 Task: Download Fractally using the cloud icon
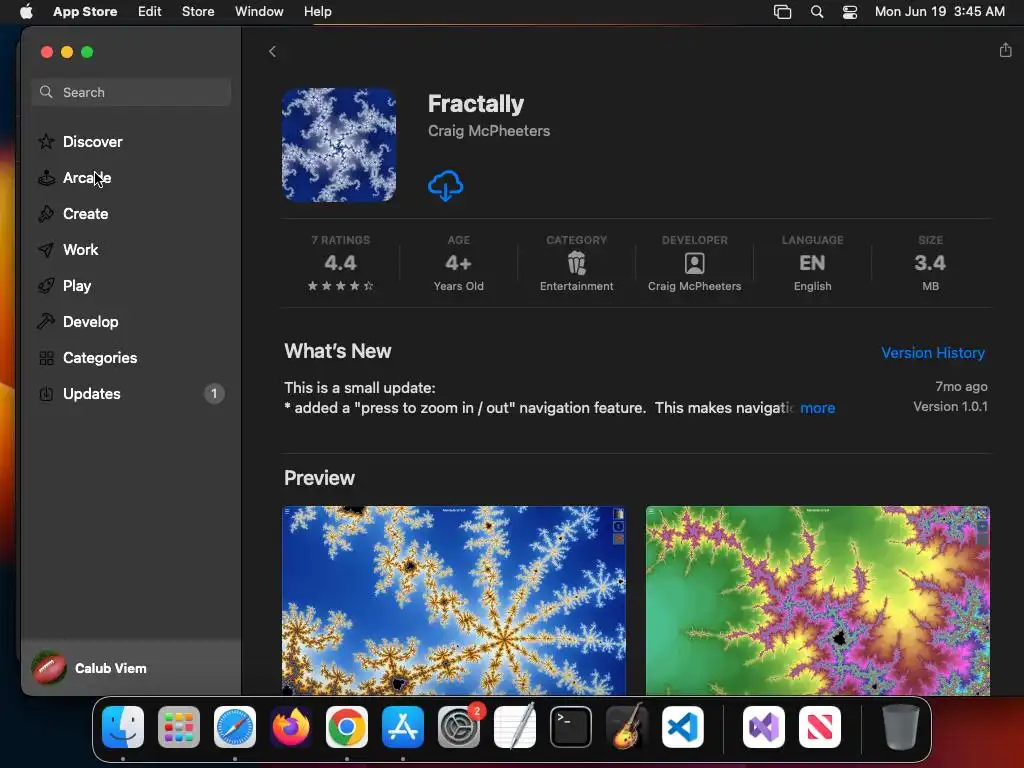pyautogui.click(x=445, y=185)
